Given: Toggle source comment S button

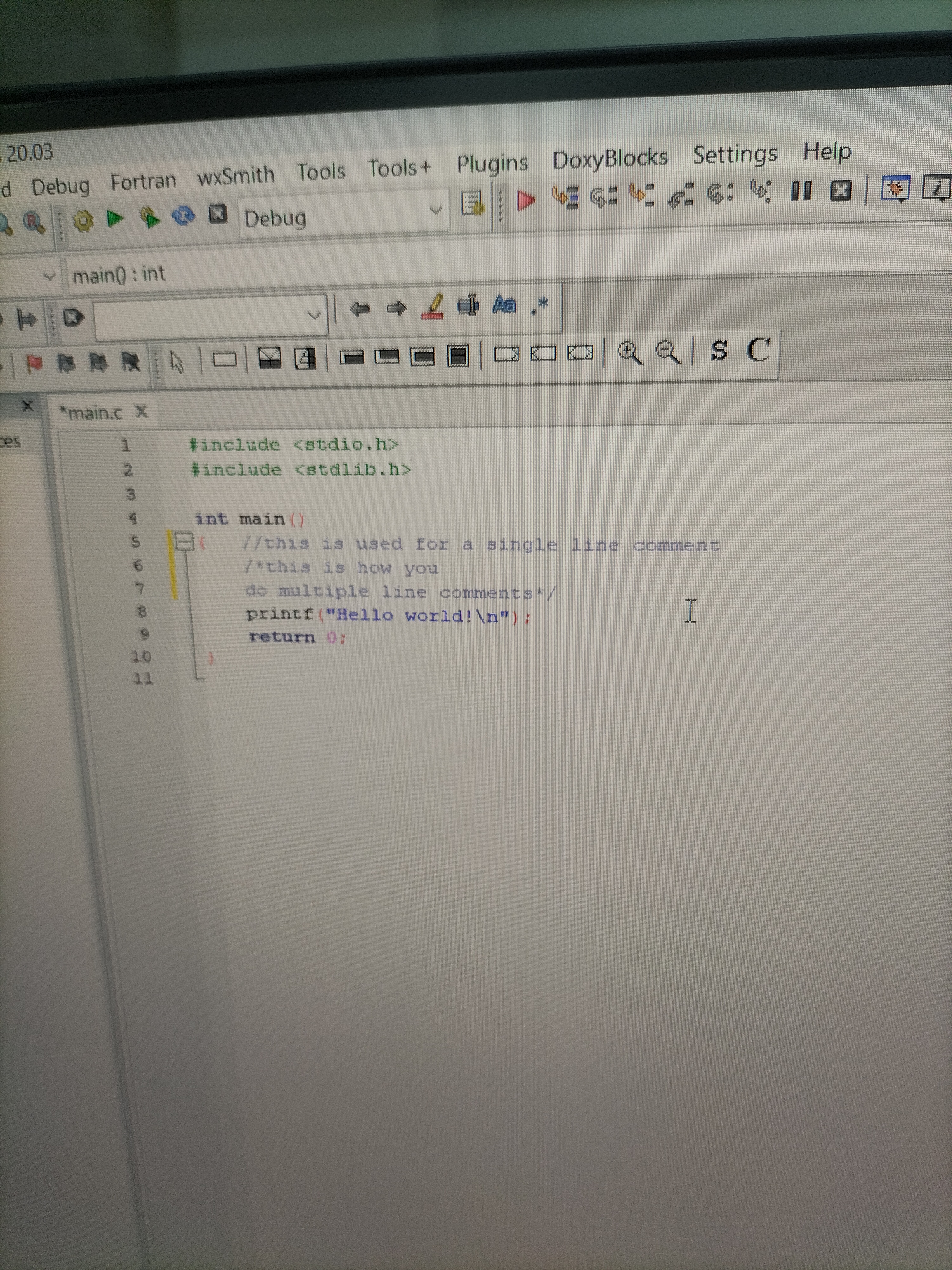Looking at the screenshot, I should pyautogui.click(x=720, y=350).
